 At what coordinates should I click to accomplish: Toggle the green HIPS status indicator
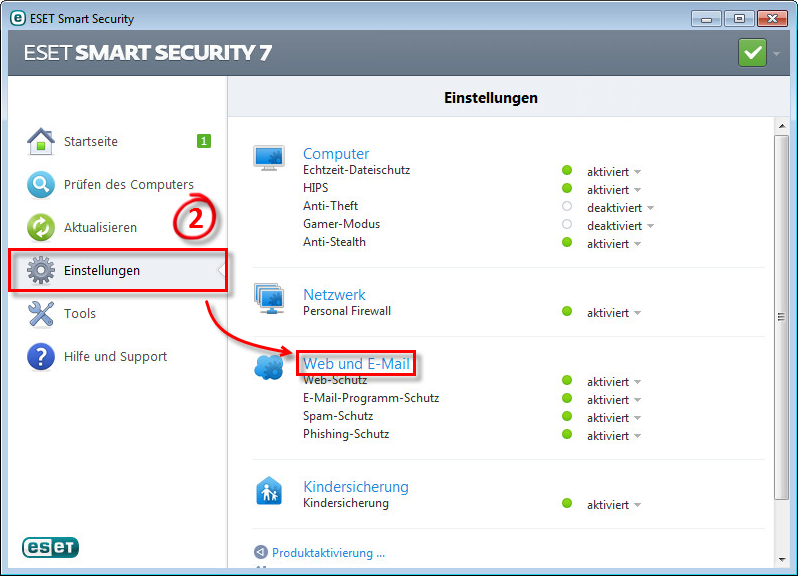click(567, 189)
